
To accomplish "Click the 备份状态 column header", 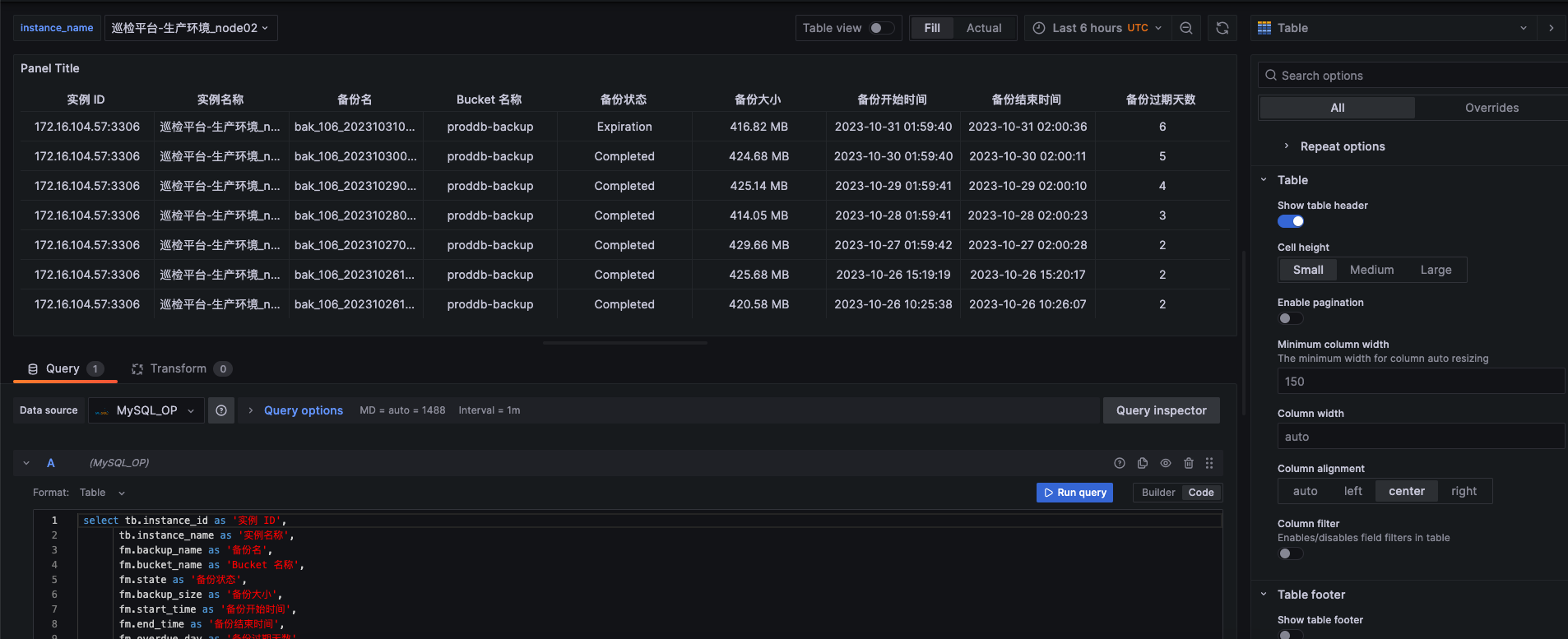I will 624,100.
